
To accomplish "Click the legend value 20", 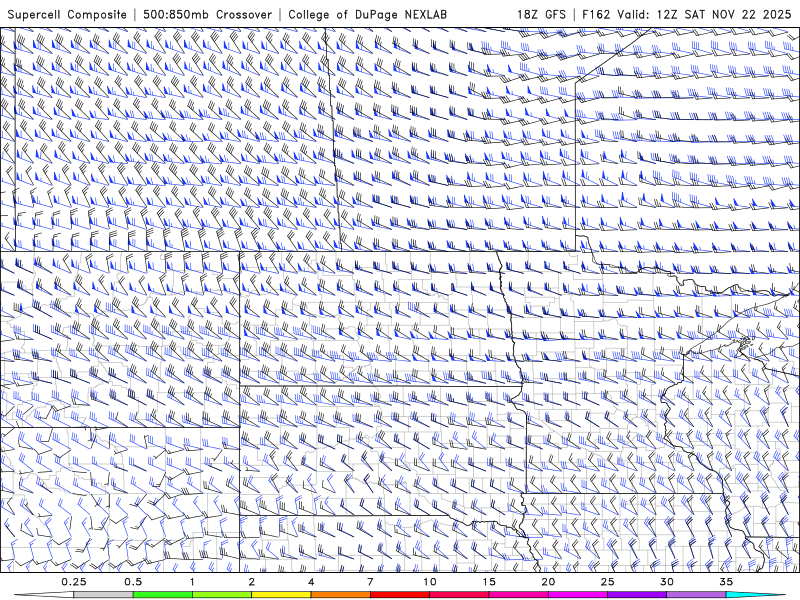I will click(x=548, y=582).
